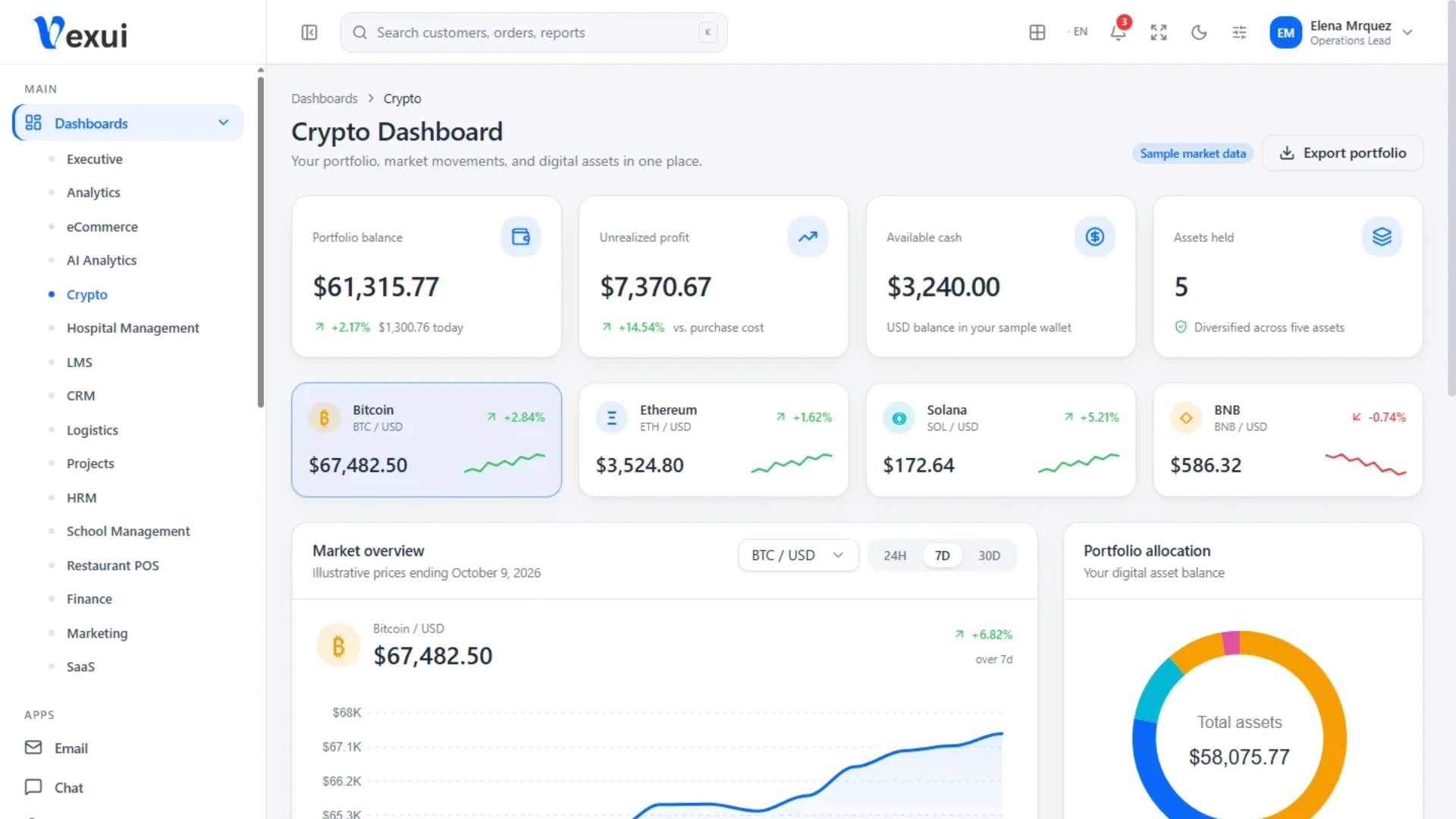1456x819 pixels.
Task: Collapse the Dashboards sidebar menu
Action: click(x=127, y=123)
